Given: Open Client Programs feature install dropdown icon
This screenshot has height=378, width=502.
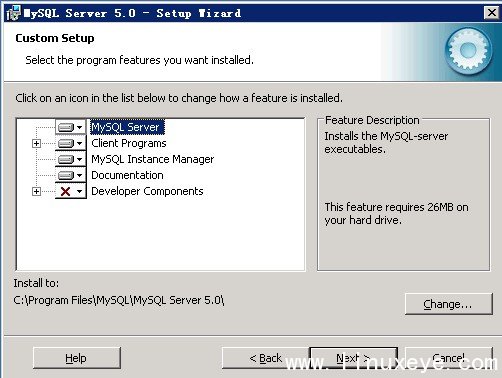Looking at the screenshot, I should [71, 143].
